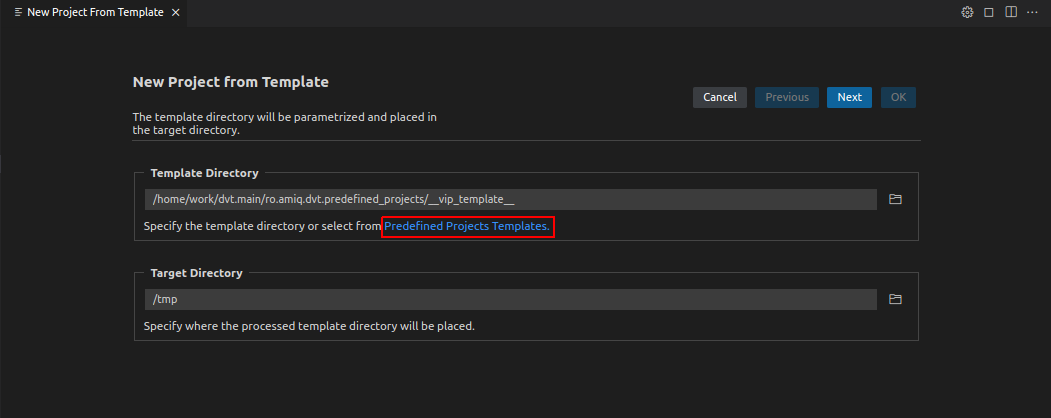Close the New Project From Template tab
The width and height of the screenshot is (1051, 418).
click(176, 13)
